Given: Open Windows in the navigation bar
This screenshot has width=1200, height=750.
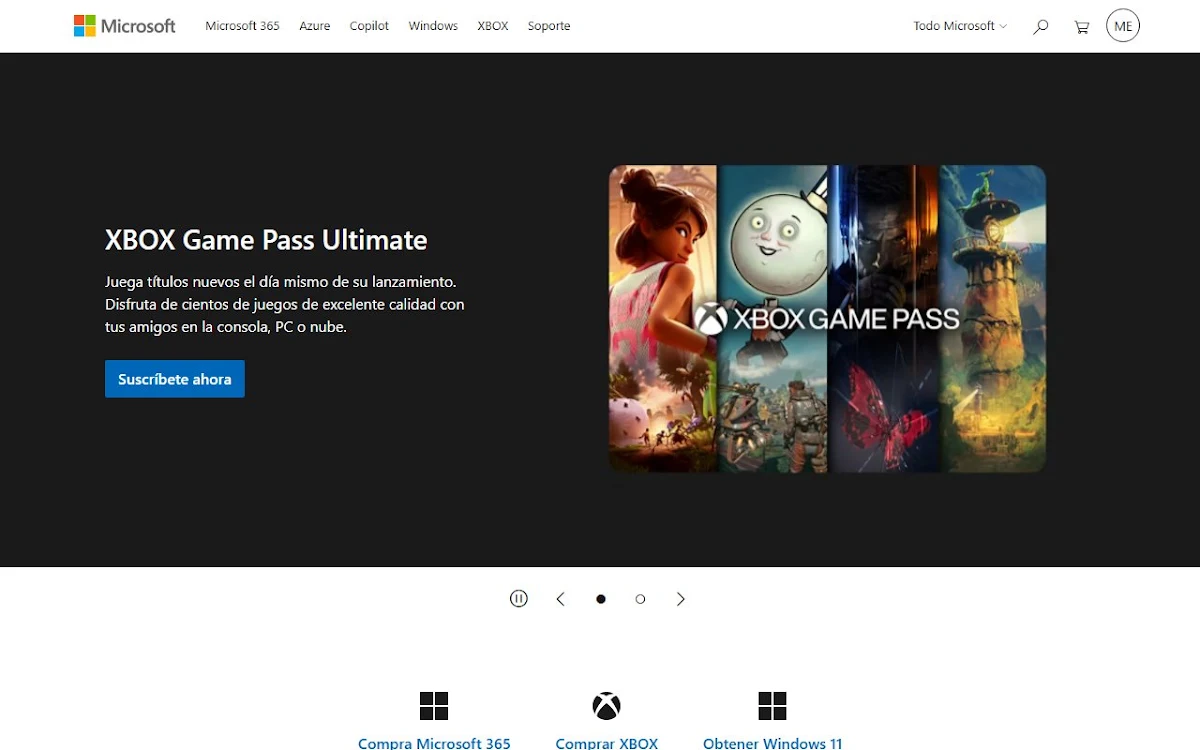Looking at the screenshot, I should (x=433, y=26).
